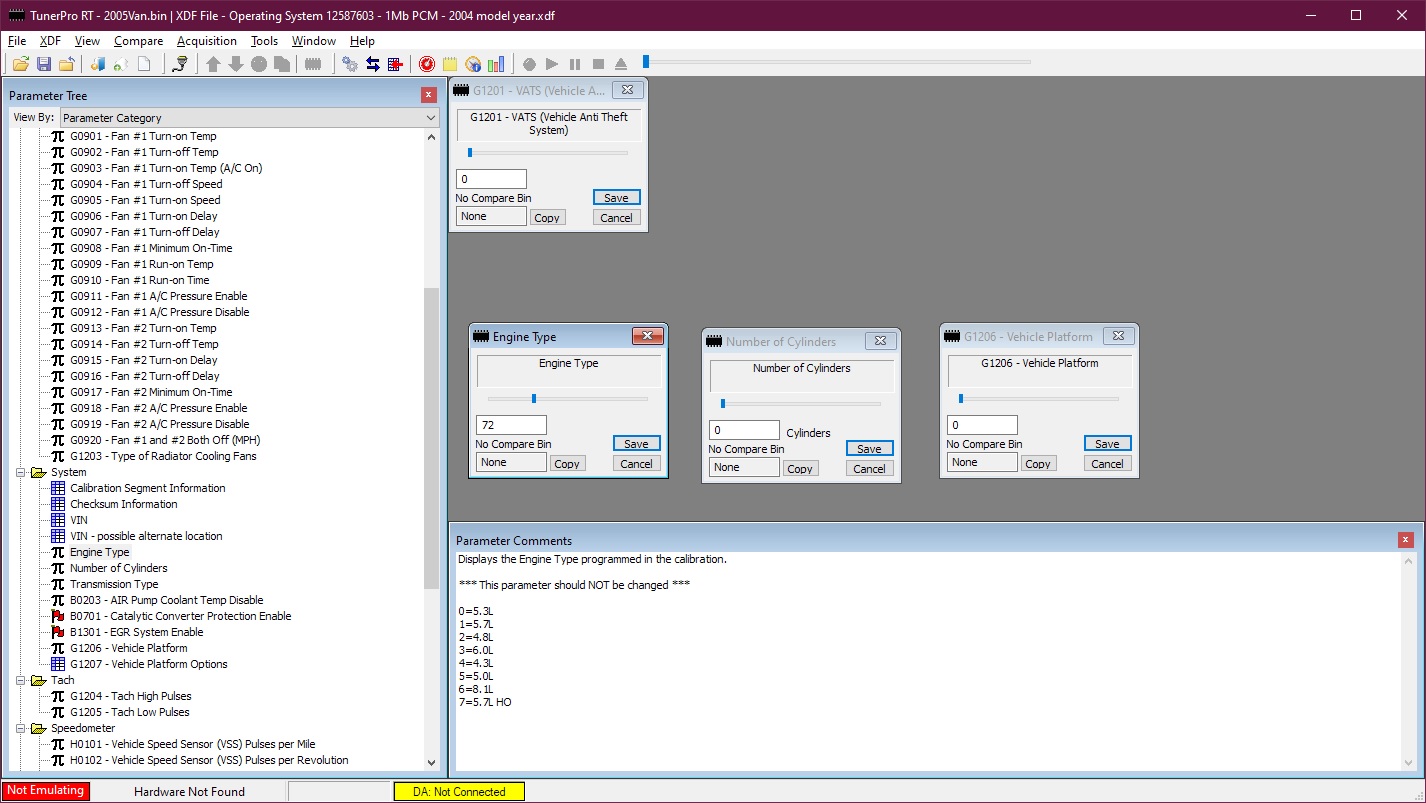Open the View By category dropdown

[431, 118]
